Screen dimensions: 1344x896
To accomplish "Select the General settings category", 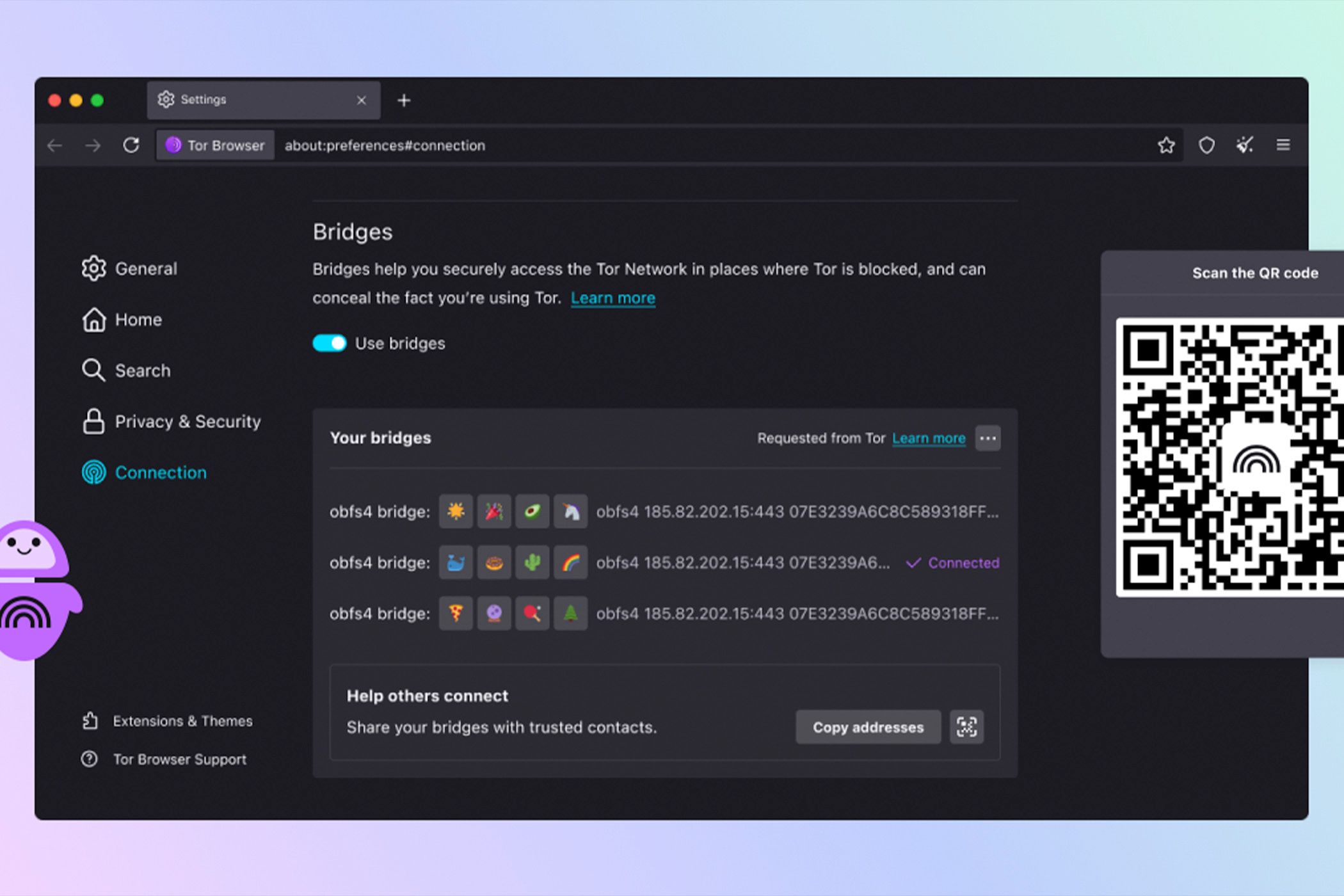I will click(x=145, y=269).
